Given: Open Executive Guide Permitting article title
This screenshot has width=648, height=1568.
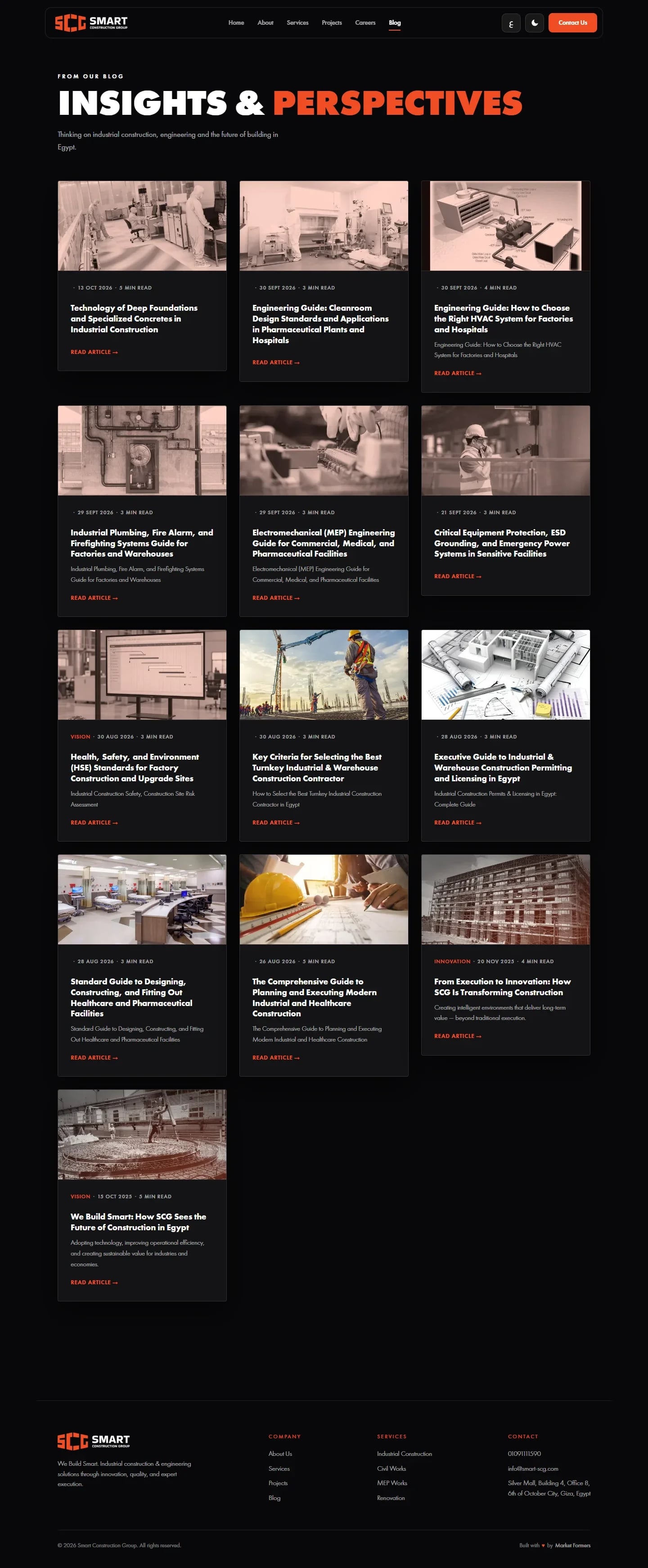Looking at the screenshot, I should click(503, 768).
